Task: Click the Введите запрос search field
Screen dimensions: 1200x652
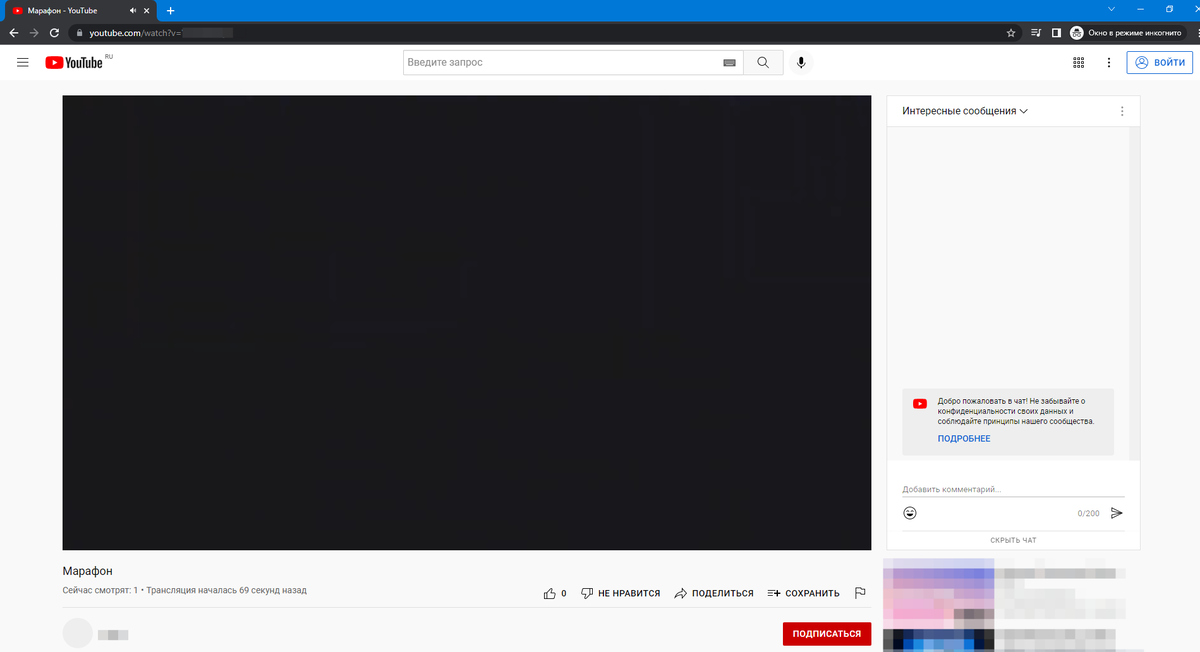Action: [x=560, y=62]
